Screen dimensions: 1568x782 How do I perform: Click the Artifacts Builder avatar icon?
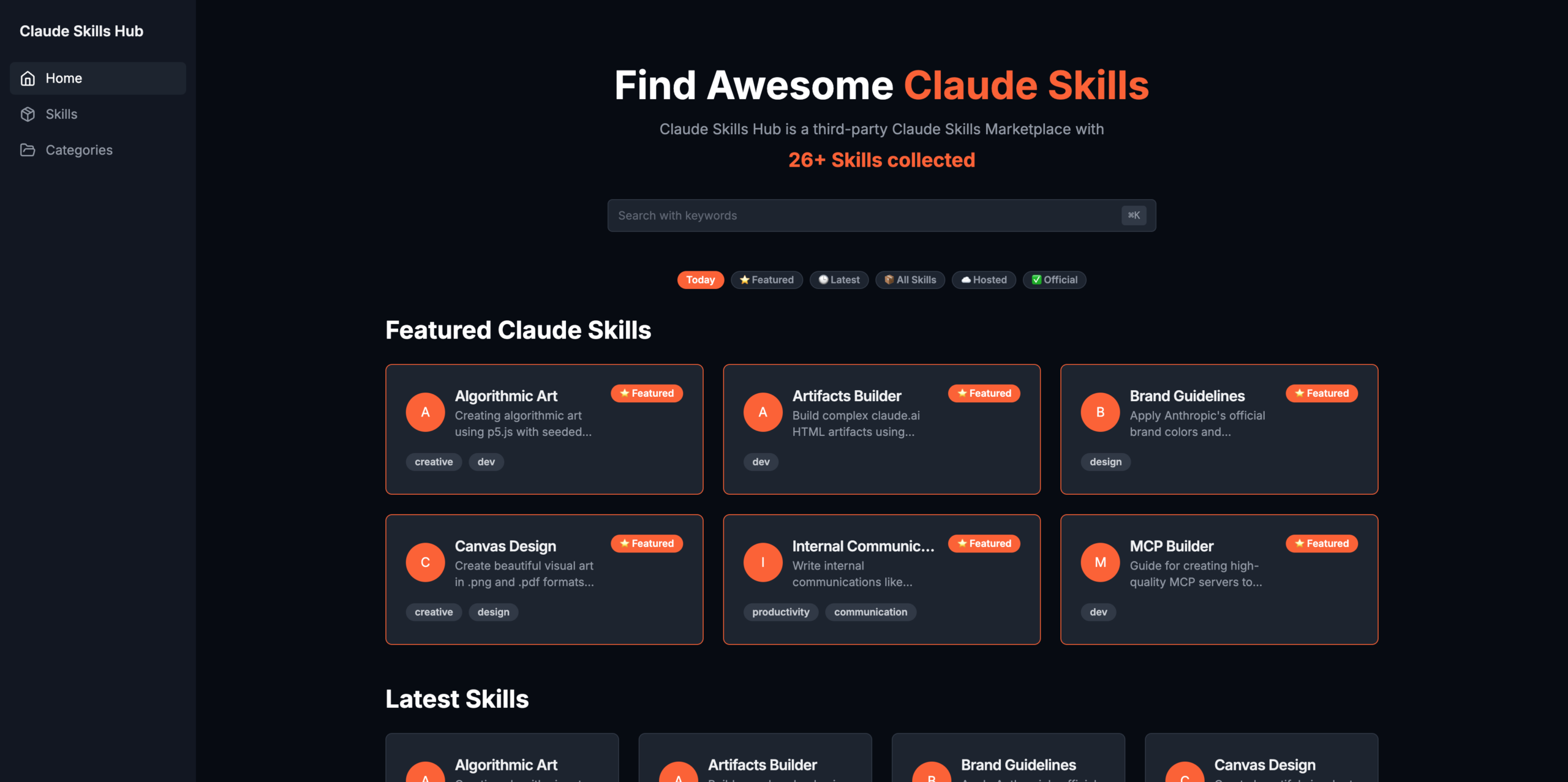pos(763,412)
